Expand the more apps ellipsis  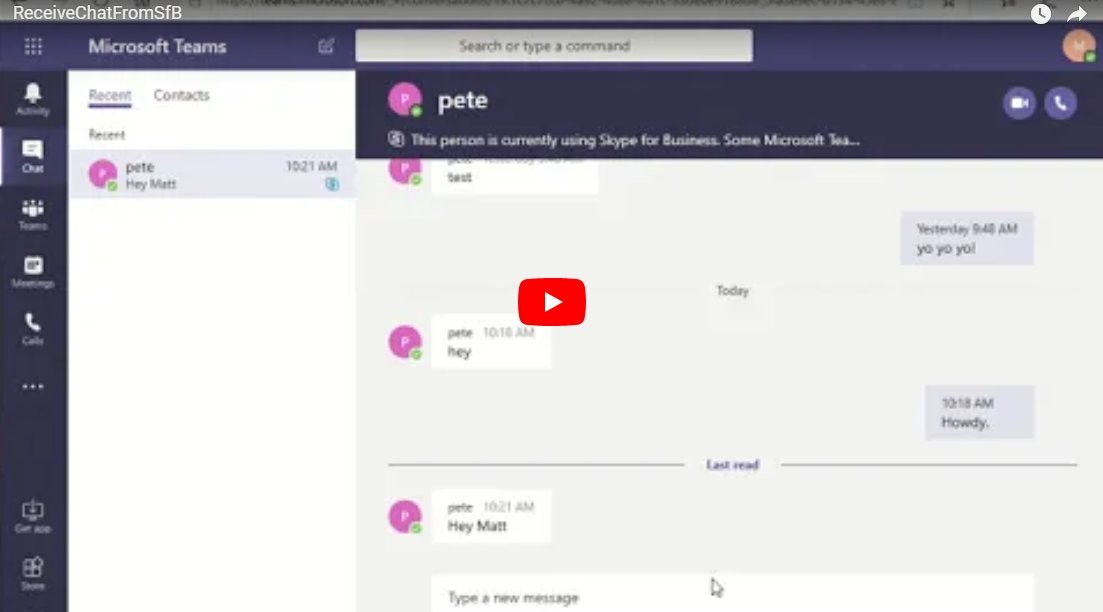33,387
